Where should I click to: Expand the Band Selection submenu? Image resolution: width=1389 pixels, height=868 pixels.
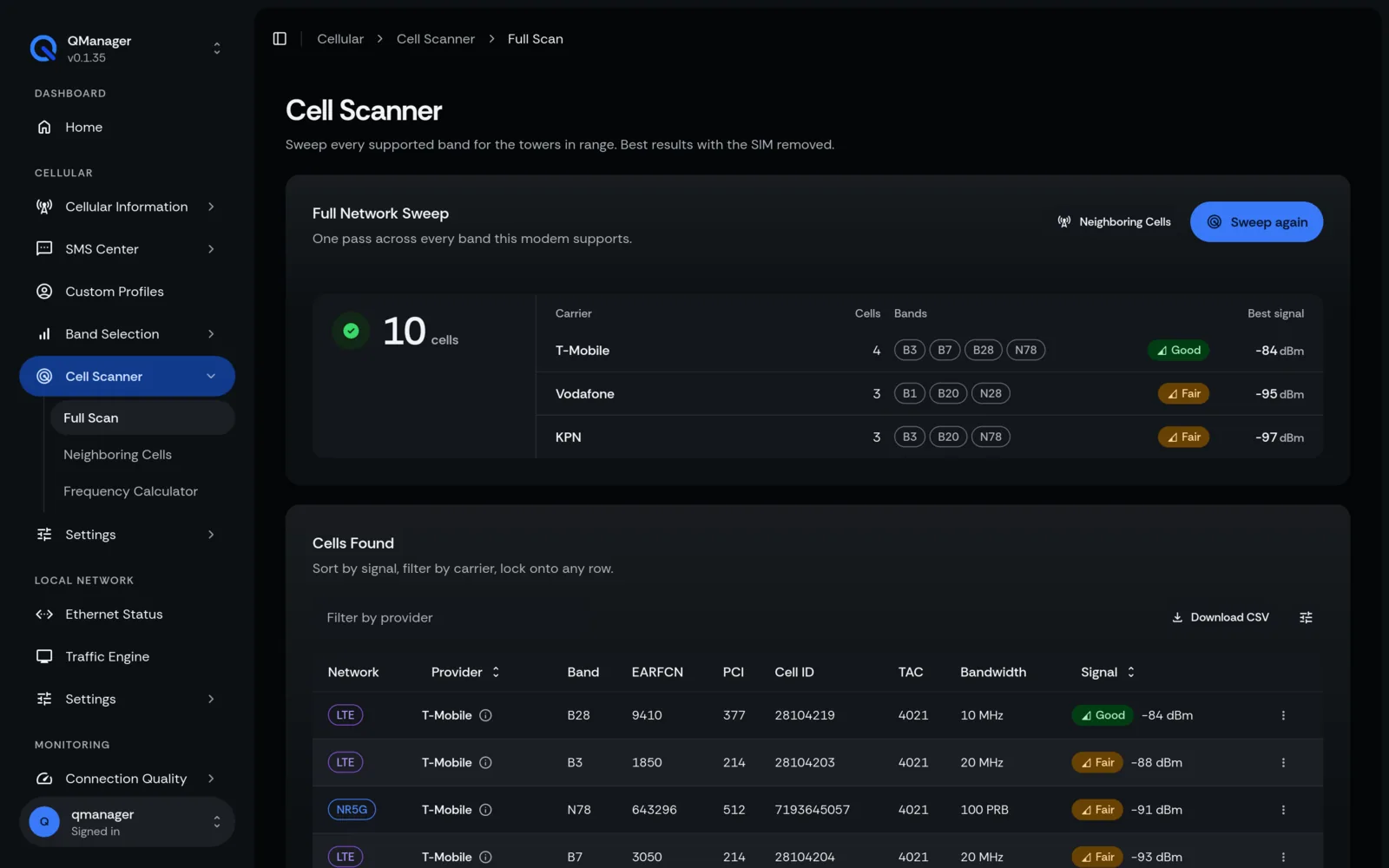(127, 334)
